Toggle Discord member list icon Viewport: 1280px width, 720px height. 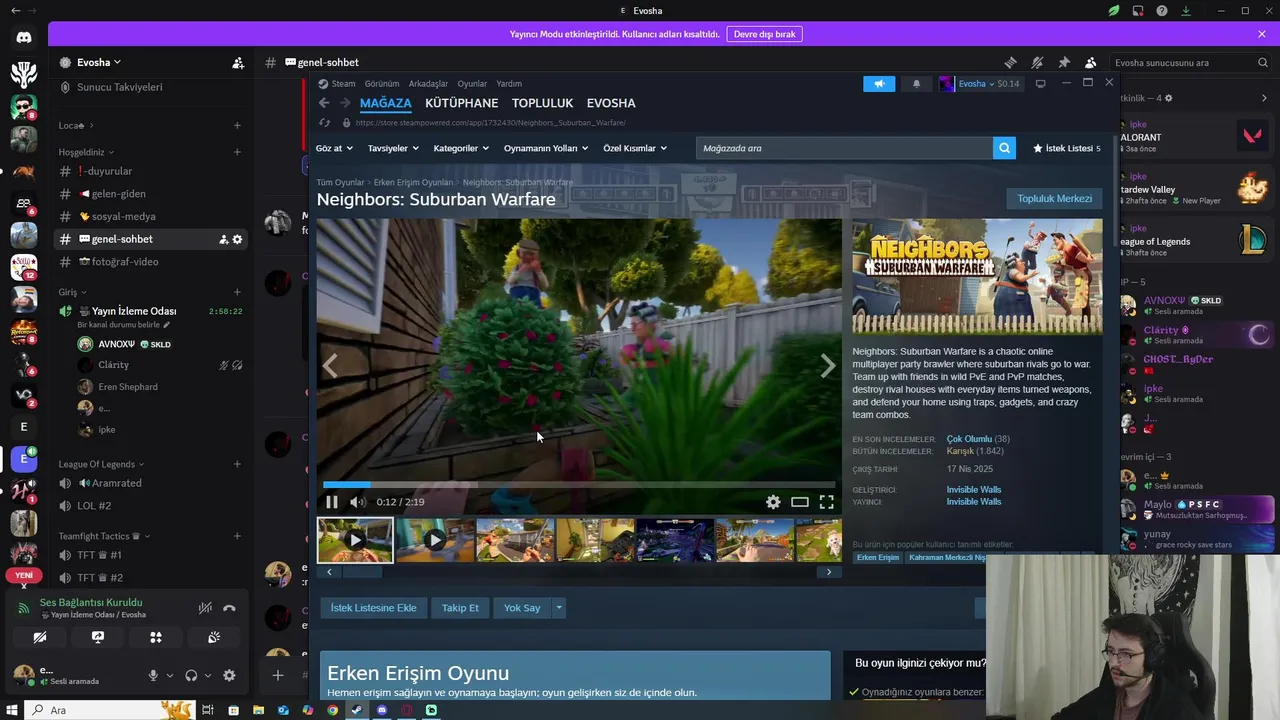pos(1090,62)
